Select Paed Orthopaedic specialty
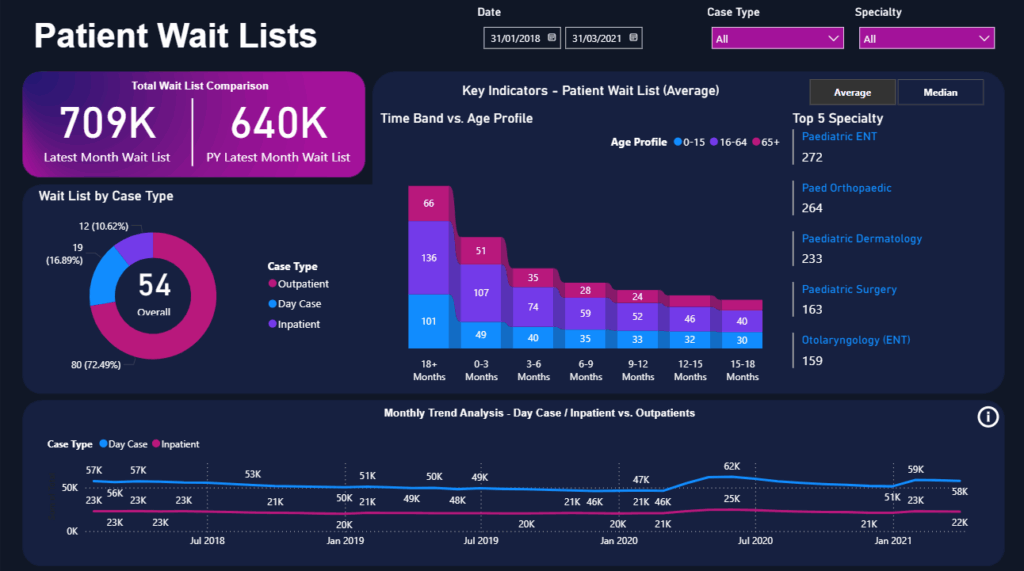This screenshot has width=1024, height=571. tap(846, 187)
